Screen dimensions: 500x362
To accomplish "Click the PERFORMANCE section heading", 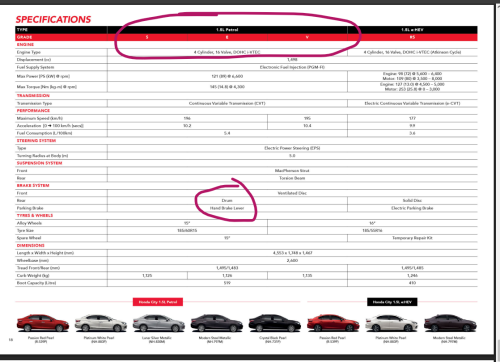I will tap(33, 111).
